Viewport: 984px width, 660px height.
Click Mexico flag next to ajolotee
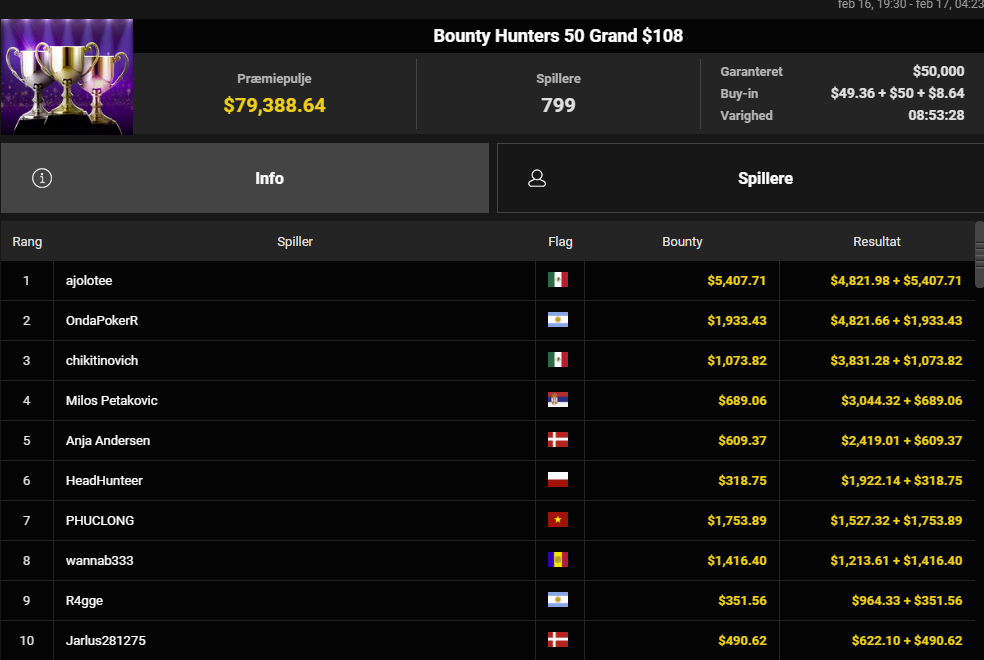(558, 280)
